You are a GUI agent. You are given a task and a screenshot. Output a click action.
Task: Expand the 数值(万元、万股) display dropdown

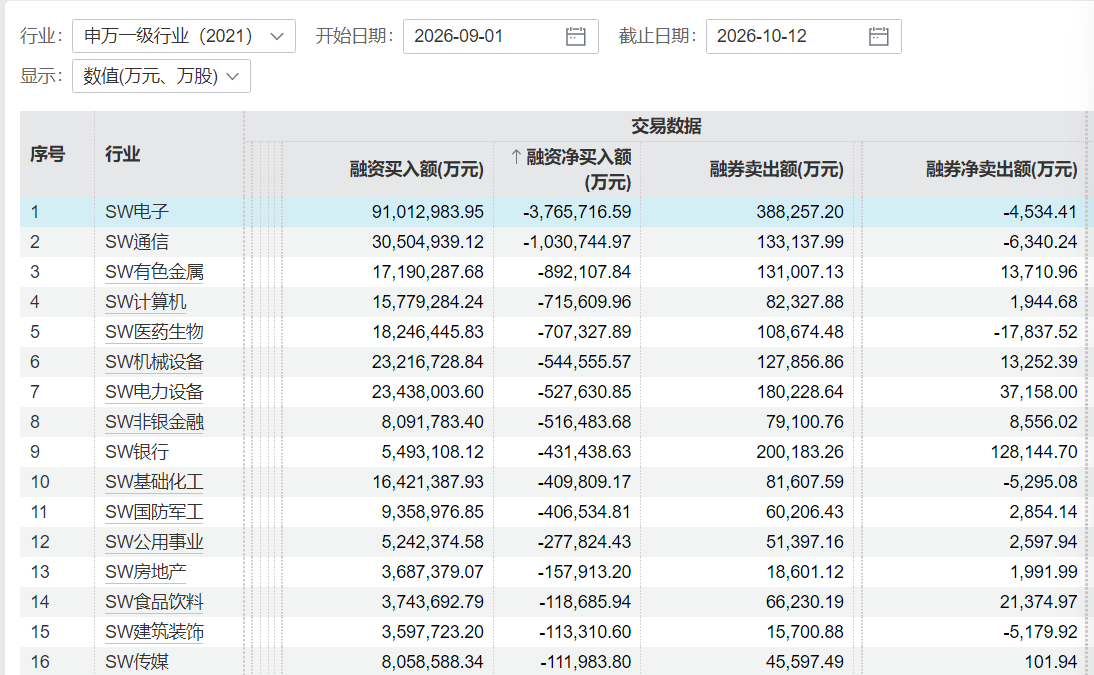point(161,76)
